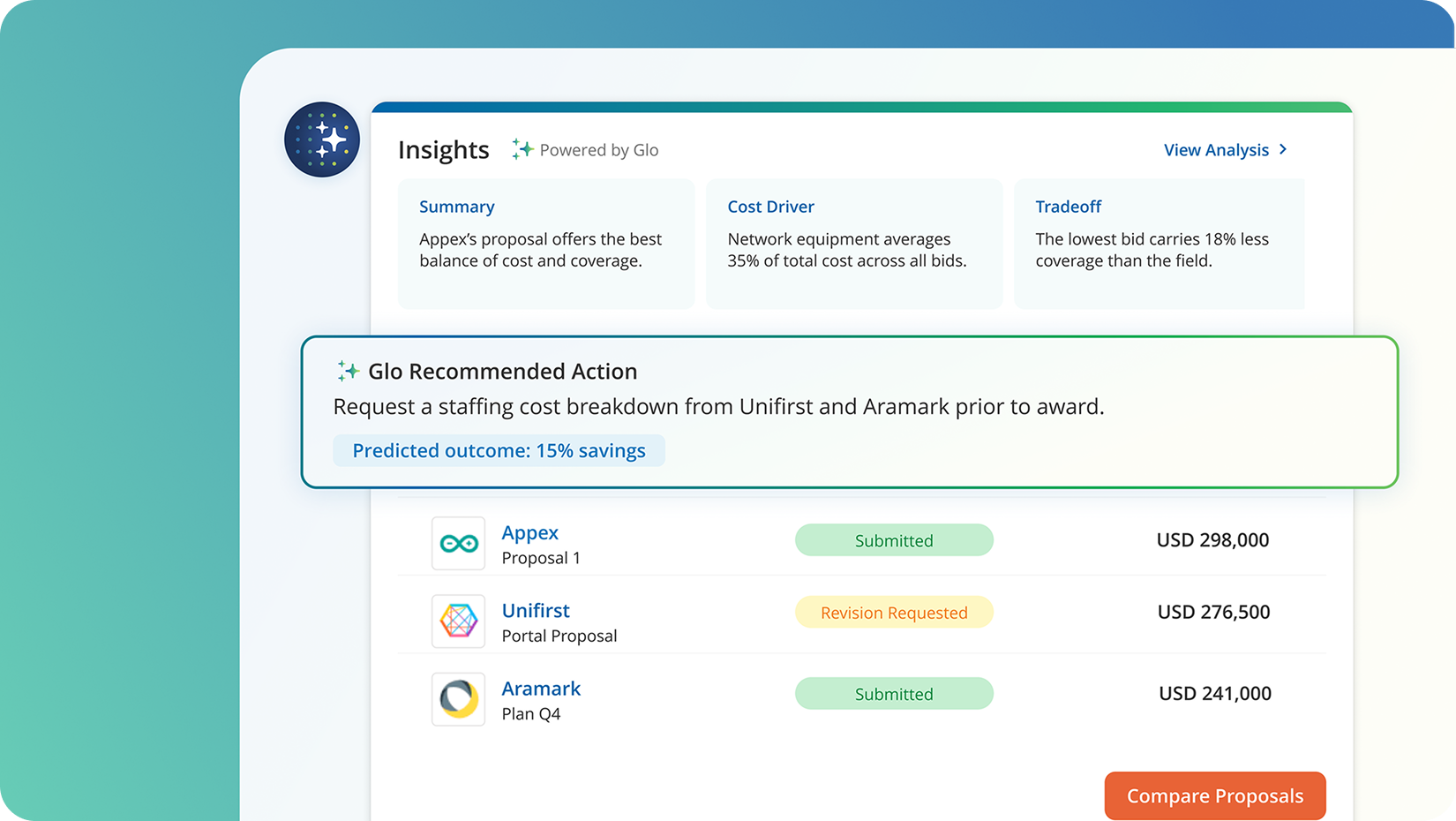Click the USD 276,500 amount
The width and height of the screenshot is (1456, 821).
click(x=1213, y=612)
